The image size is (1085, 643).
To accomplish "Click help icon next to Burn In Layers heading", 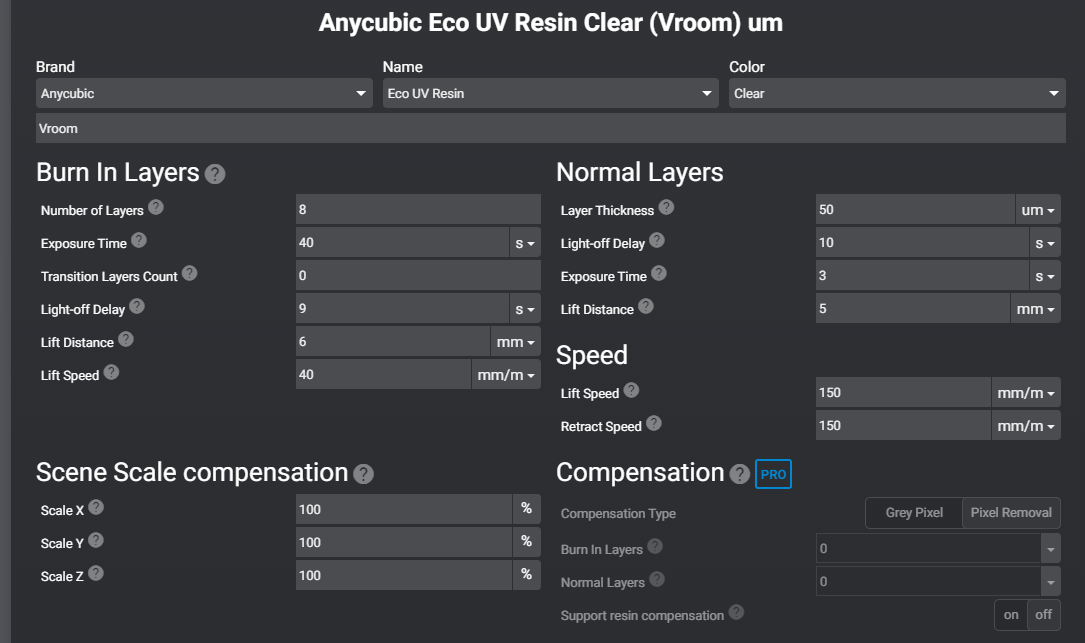I will 215,174.
